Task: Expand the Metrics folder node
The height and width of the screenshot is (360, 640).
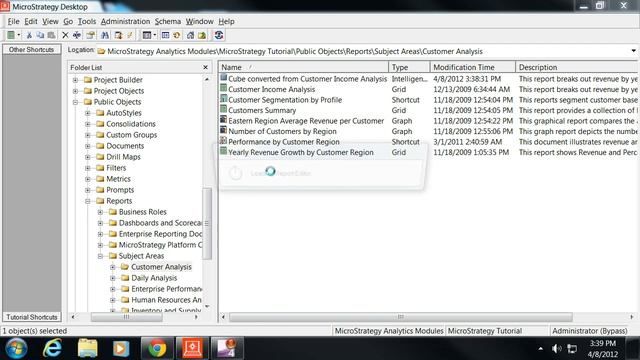Action: tap(88, 179)
